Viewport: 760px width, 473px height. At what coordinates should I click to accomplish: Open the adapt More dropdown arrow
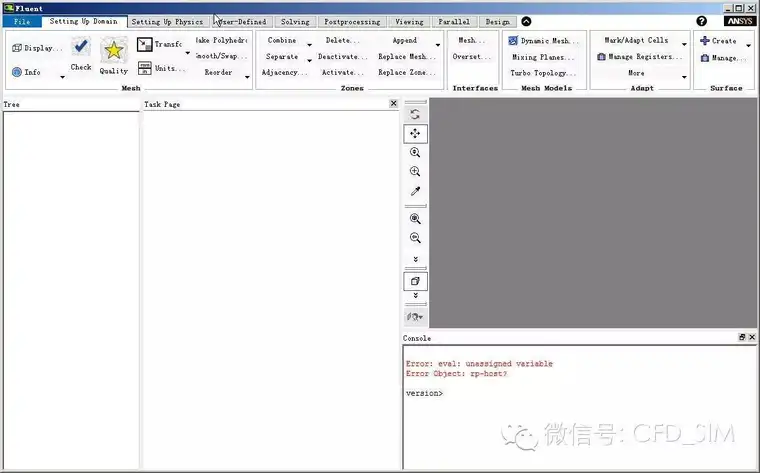click(x=684, y=77)
